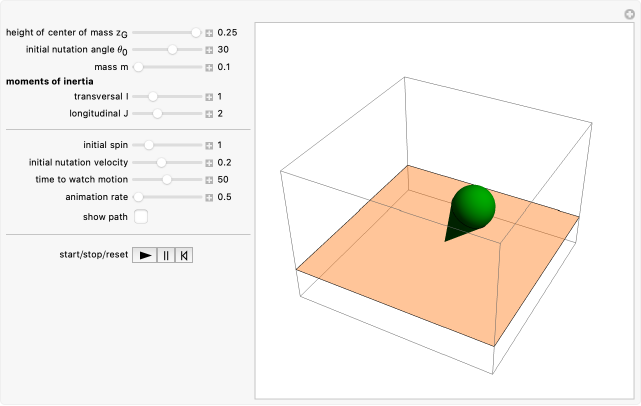The image size is (641, 406).
Task: Expand the initial nutation angle controls
Action: click(x=209, y=49)
